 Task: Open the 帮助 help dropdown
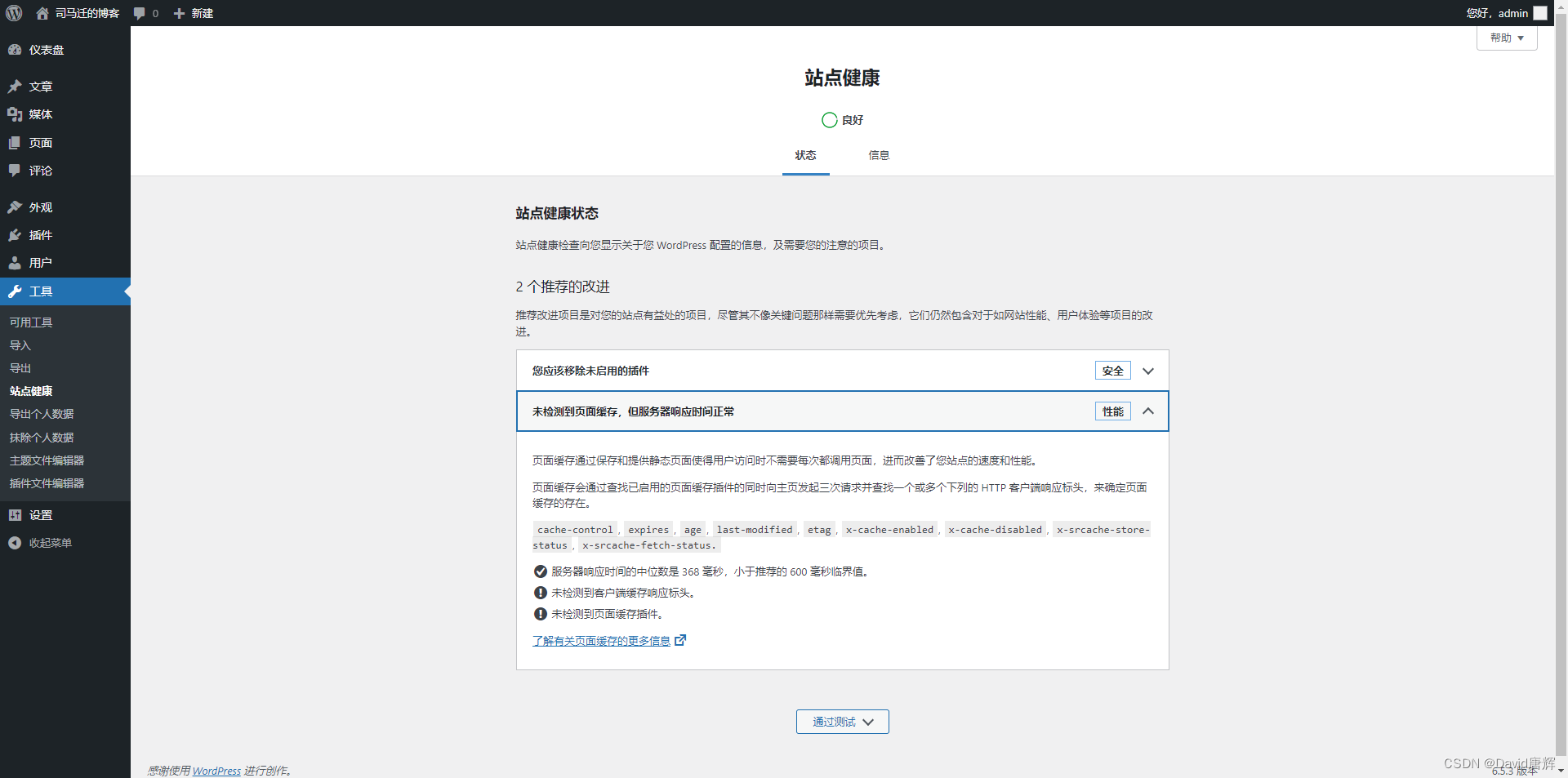[1507, 38]
